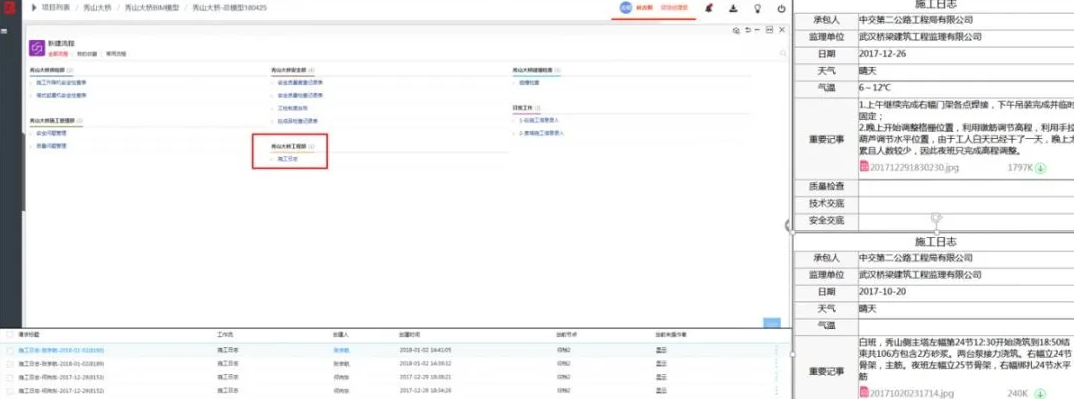The image size is (1074, 399).
Task: Open 项目列表 breadcrumb
Action: 55,8
